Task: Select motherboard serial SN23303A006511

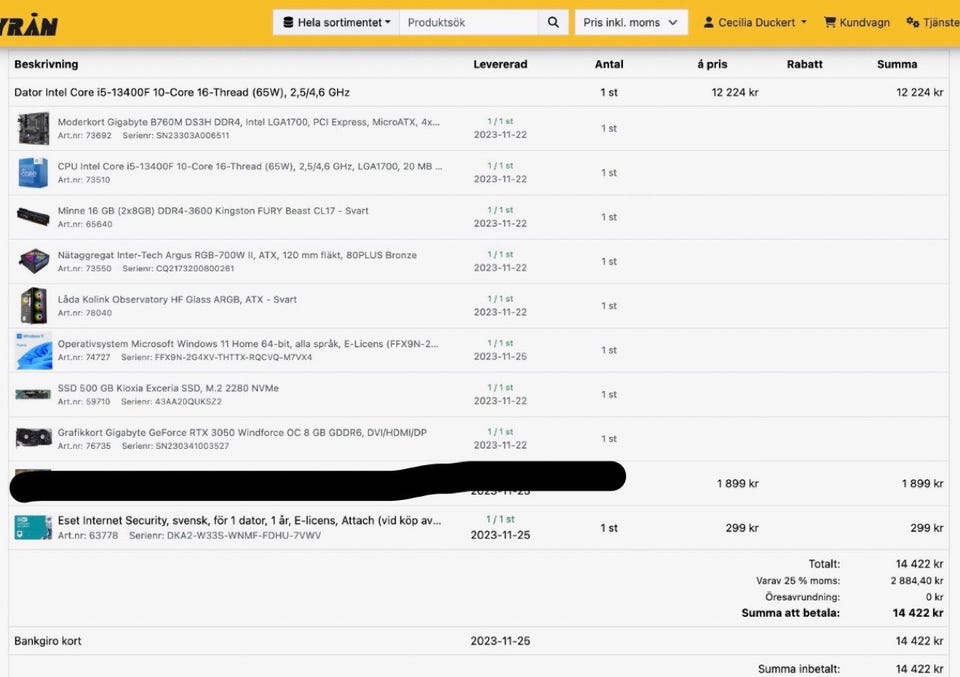Action: point(192,135)
